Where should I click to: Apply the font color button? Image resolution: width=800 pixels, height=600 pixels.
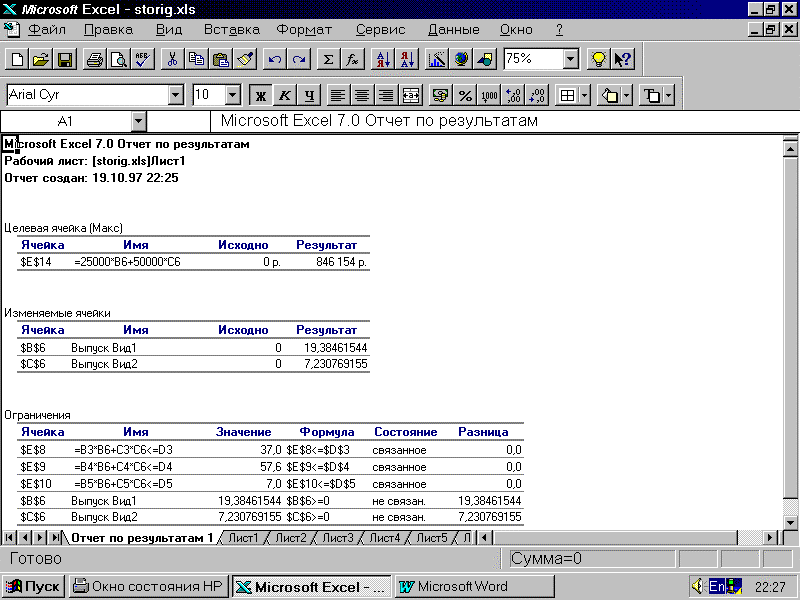tap(652, 95)
